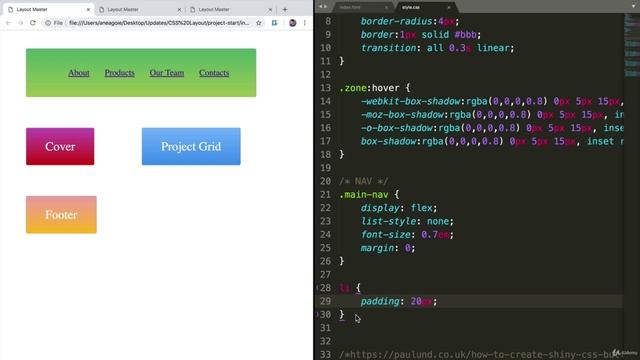Viewport: 640px width, 360px height.
Task: Click -webkit-box-shadow on line 14
Action: tap(411, 101)
